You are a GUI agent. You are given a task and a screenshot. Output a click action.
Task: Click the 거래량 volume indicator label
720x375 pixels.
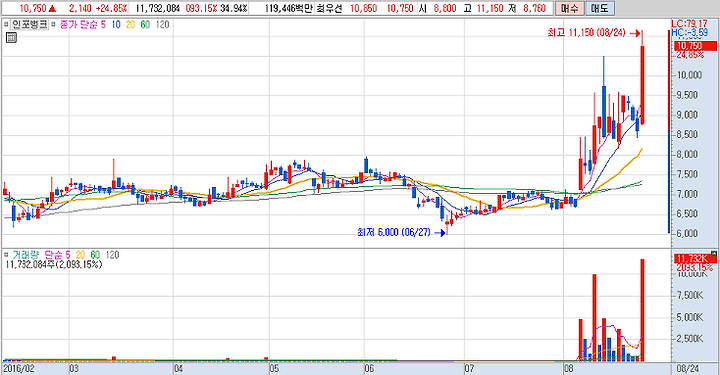click(x=26, y=255)
